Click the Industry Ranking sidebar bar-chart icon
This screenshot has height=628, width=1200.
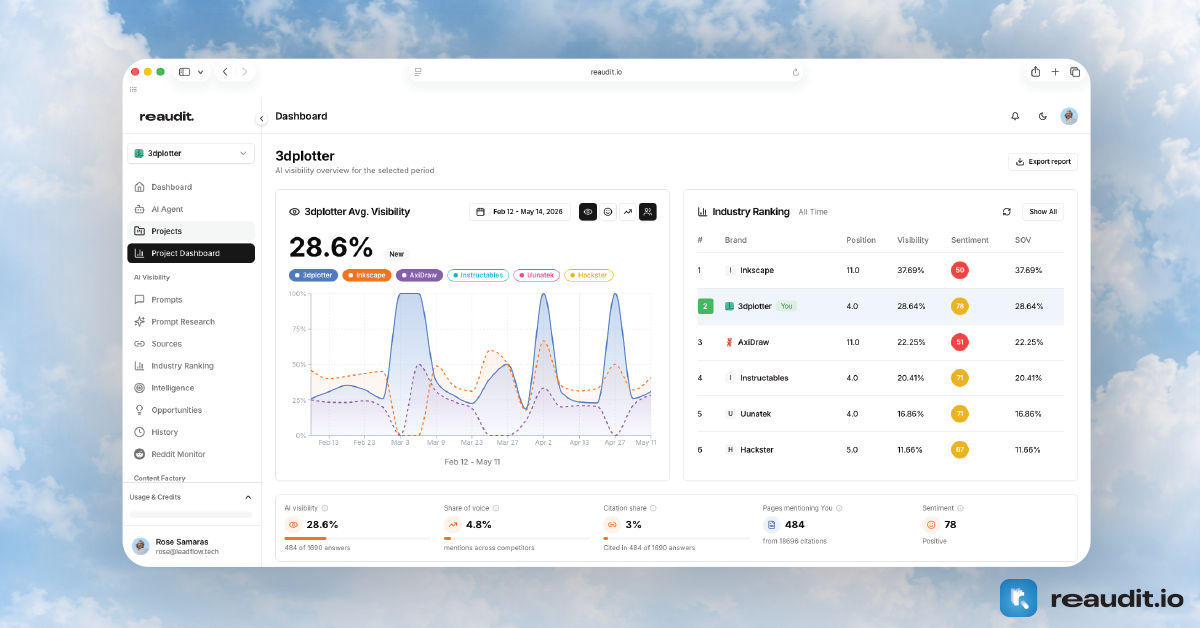pyautogui.click(x=140, y=366)
